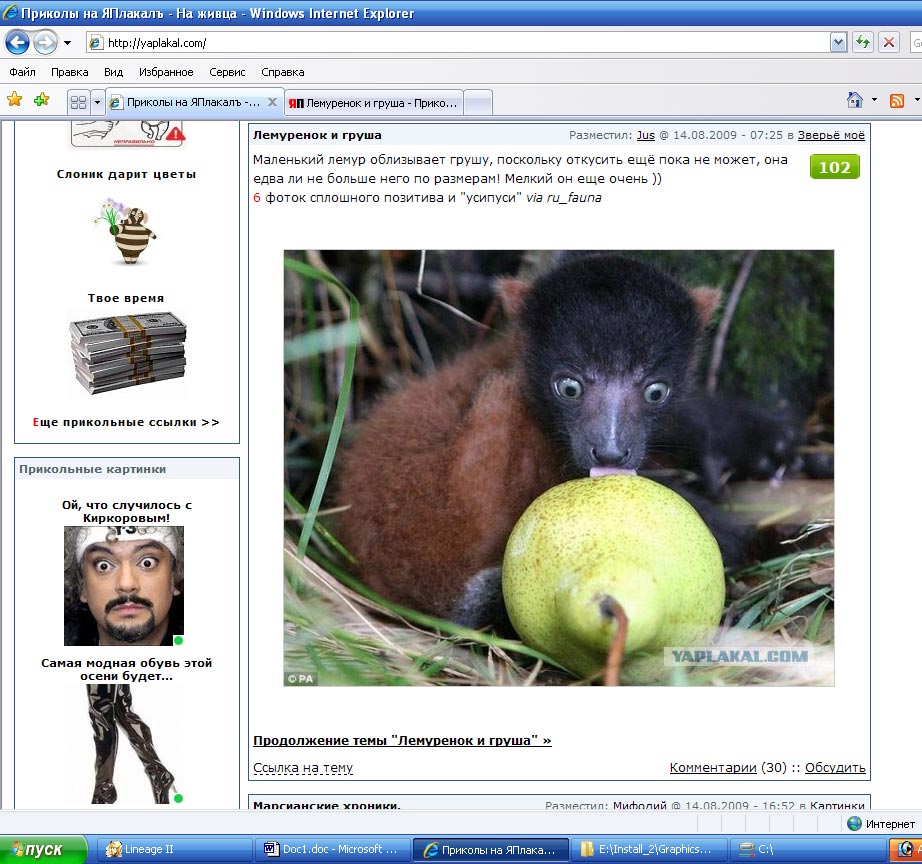Open the Сервис menu
The width and height of the screenshot is (922, 864).
[x=227, y=72]
